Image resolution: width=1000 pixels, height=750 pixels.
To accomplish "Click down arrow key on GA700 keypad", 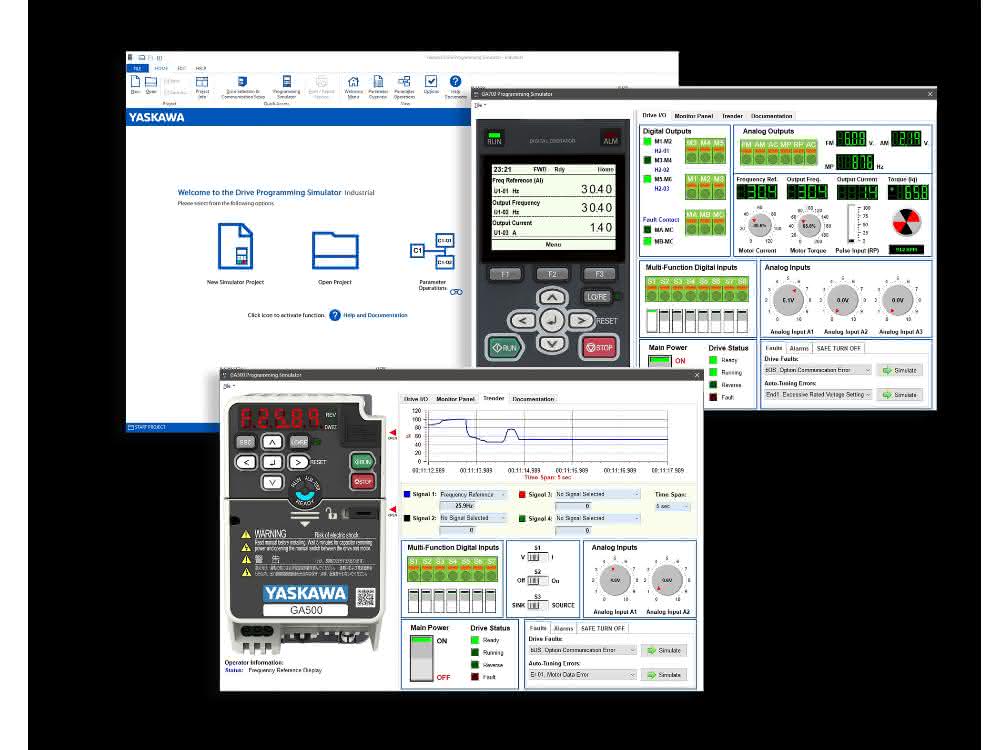I will (x=552, y=344).
